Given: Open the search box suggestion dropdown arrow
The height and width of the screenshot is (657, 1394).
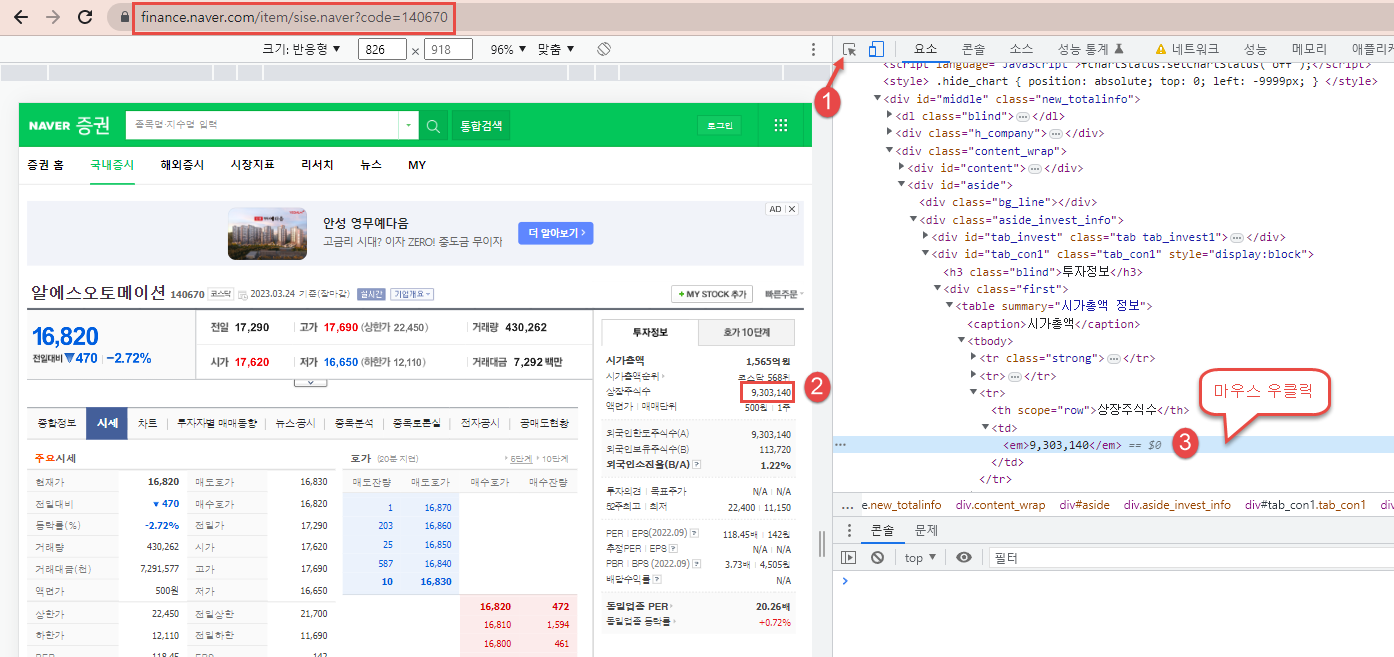Looking at the screenshot, I should (408, 125).
